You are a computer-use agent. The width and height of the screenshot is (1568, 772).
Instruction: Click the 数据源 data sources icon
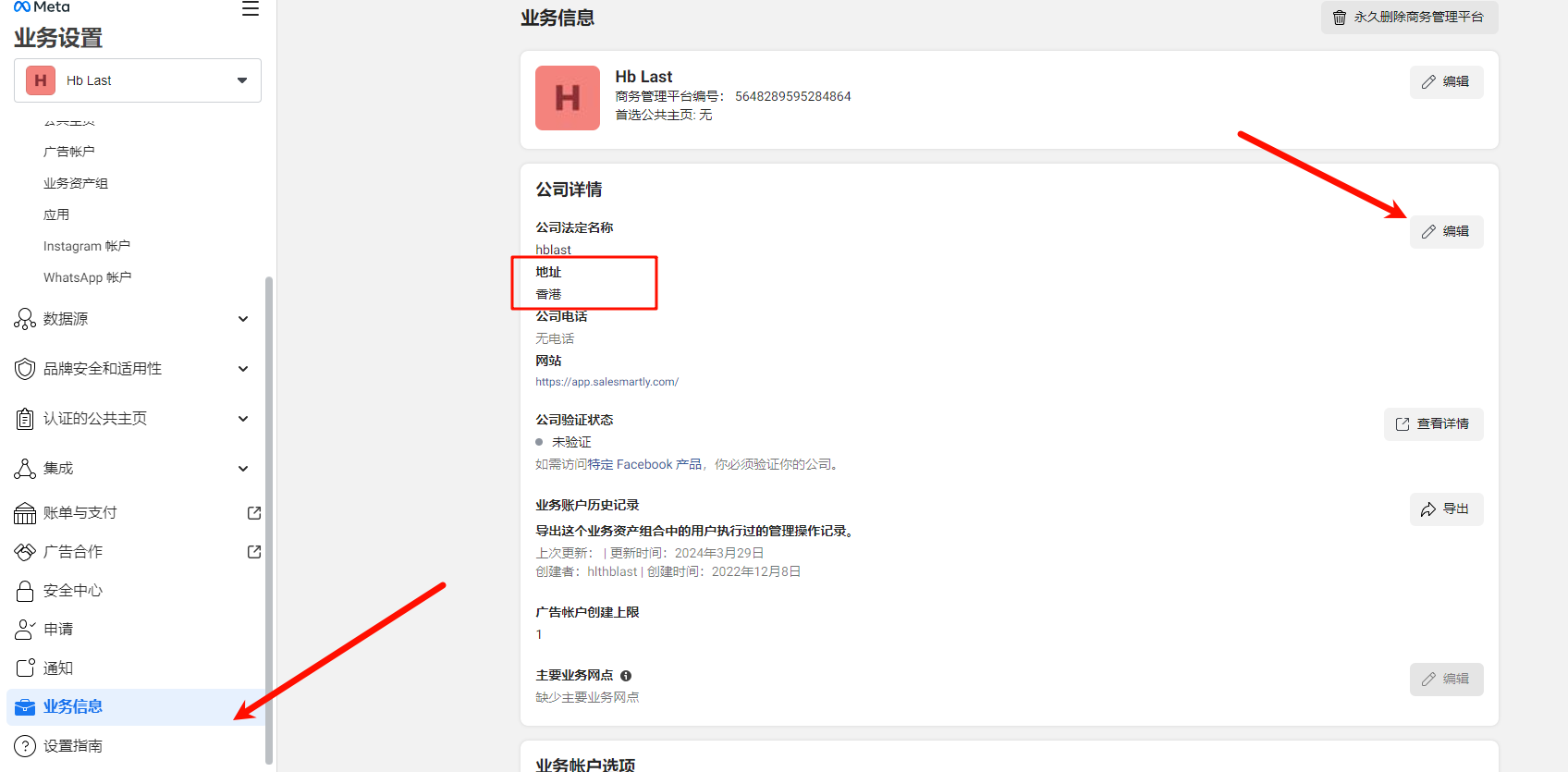(x=25, y=319)
